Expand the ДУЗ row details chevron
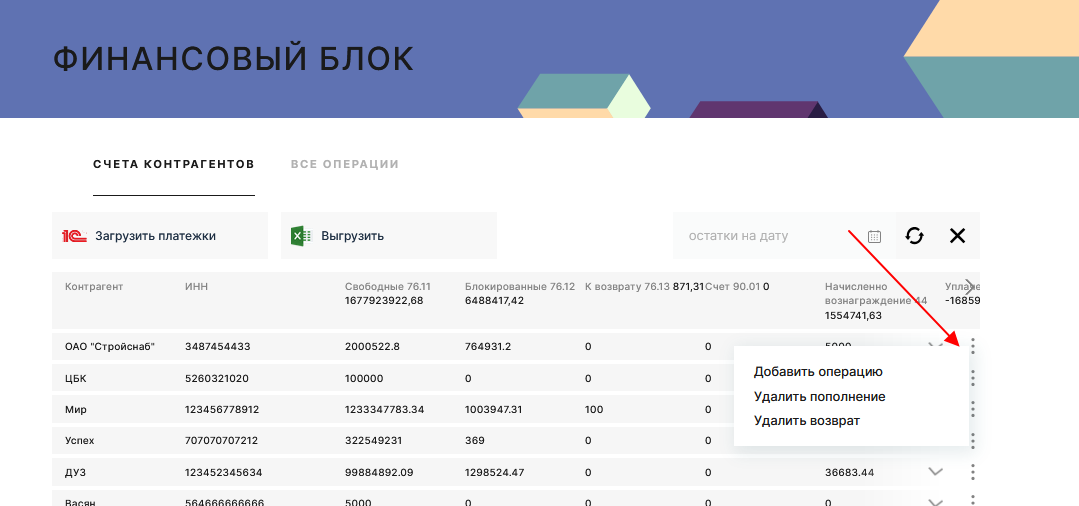Image resolution: width=1079 pixels, height=506 pixels. [x=936, y=472]
